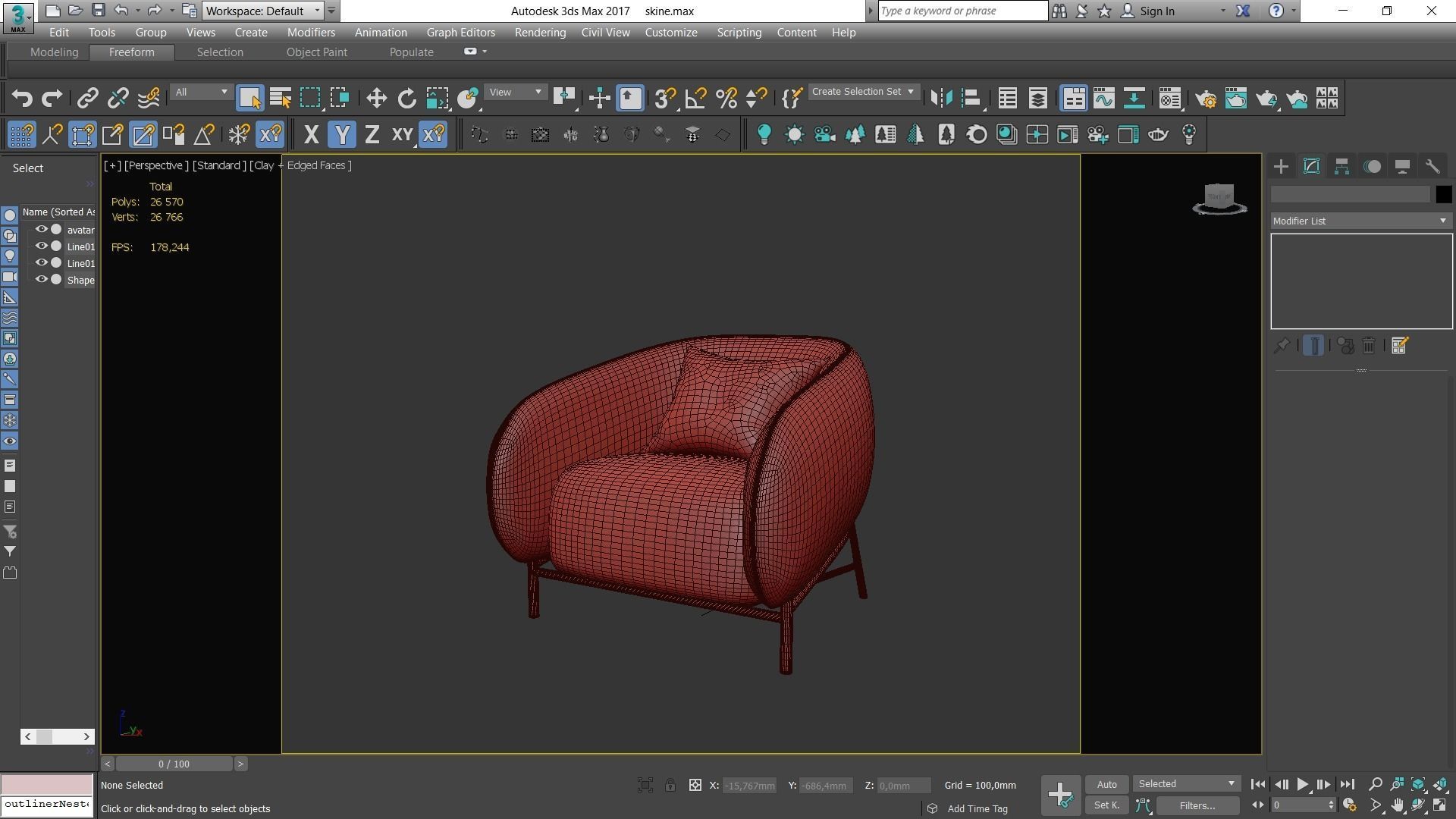Switch to the Modeling ribbon tab

(x=54, y=52)
